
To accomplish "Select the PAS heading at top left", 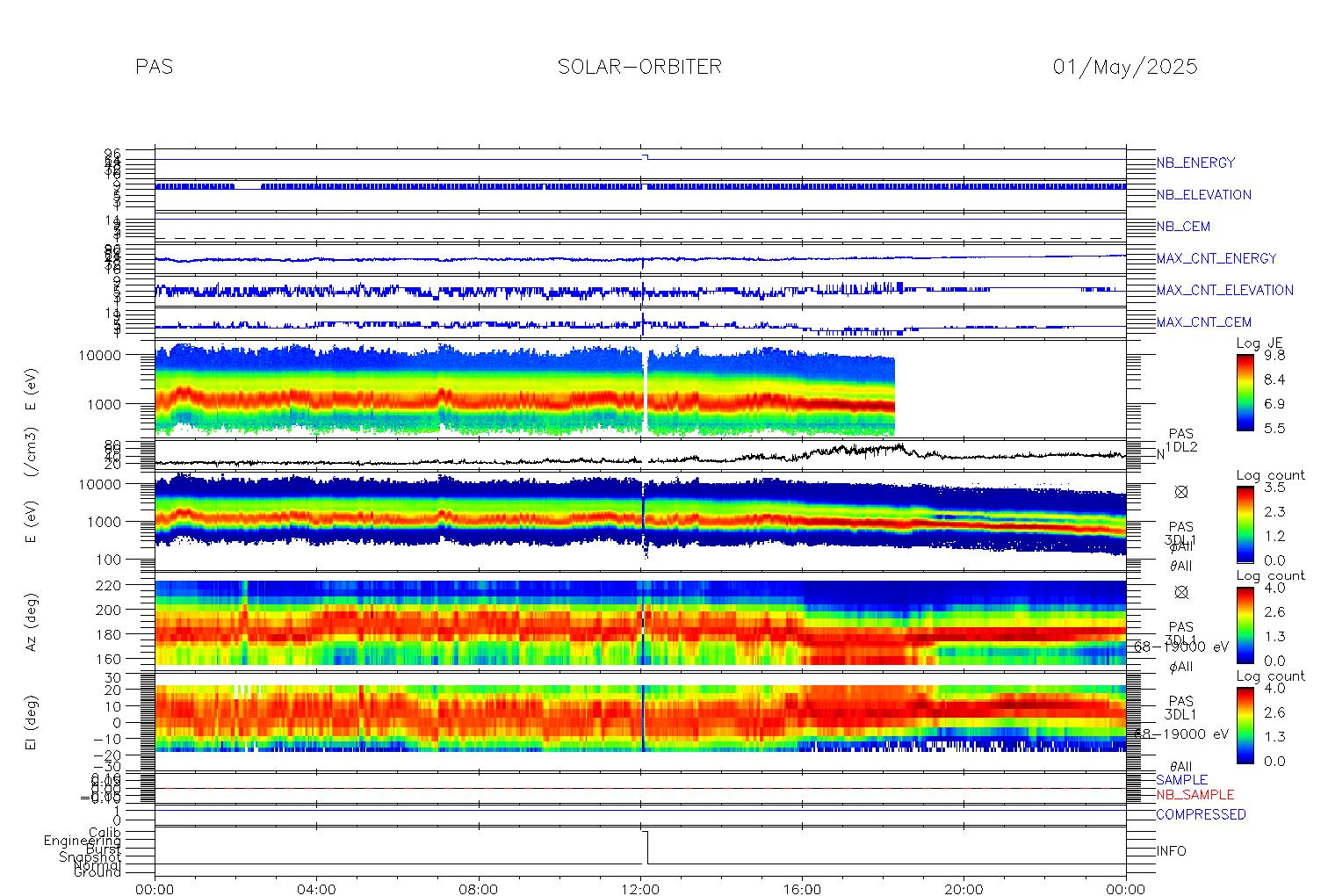I will tap(155, 67).
